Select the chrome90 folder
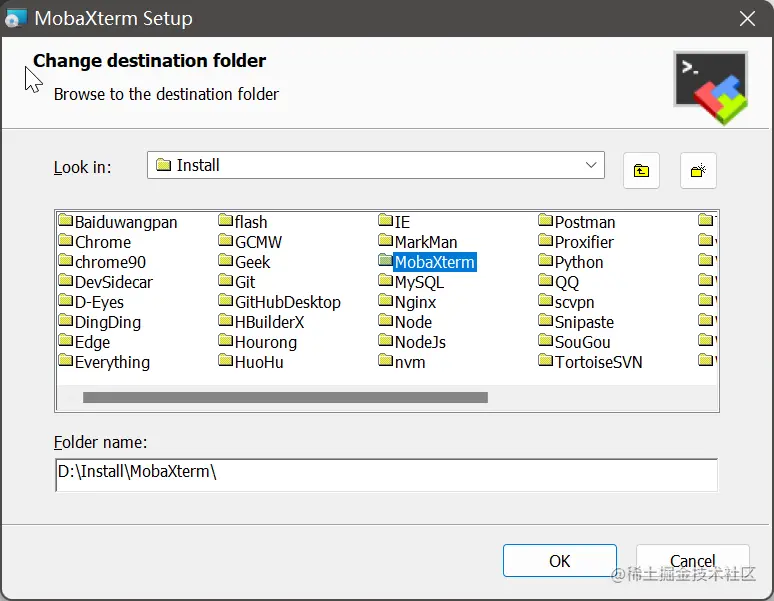The image size is (774, 601). [102, 262]
